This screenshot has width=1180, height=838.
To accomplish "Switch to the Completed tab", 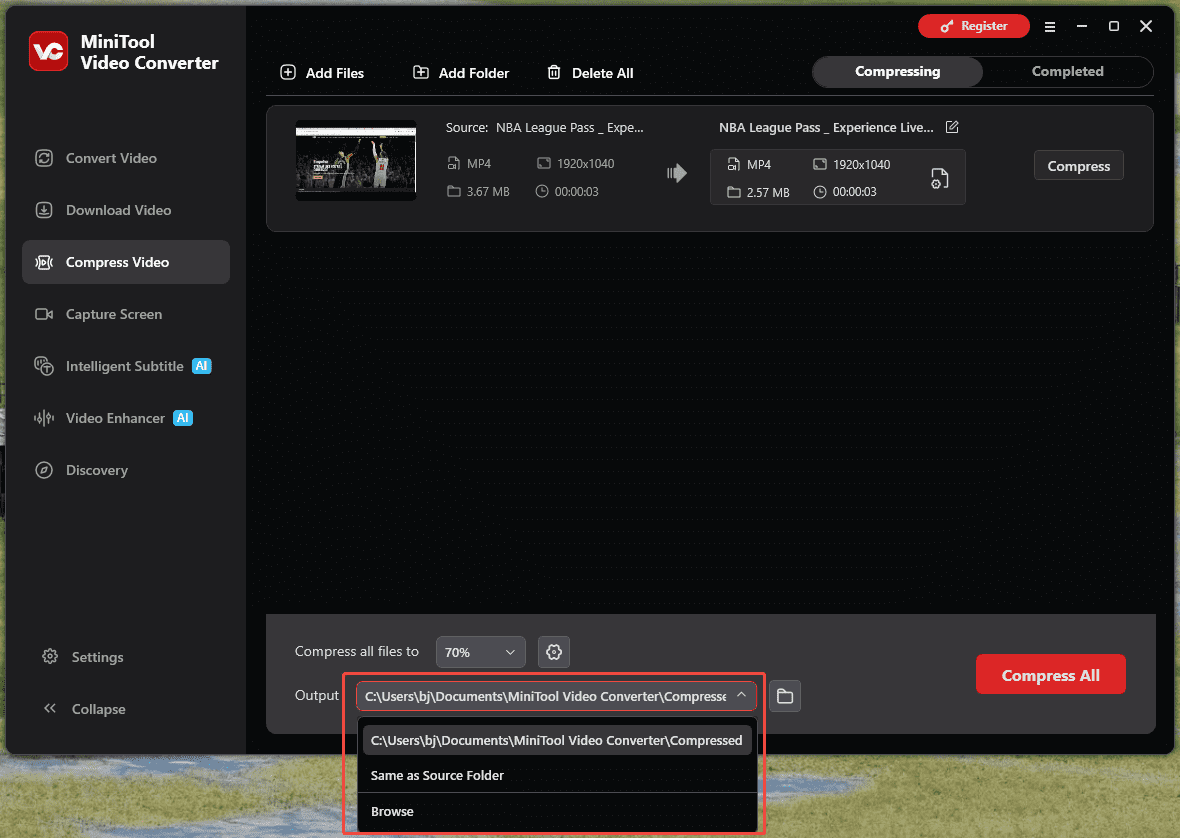I will coord(1067,71).
